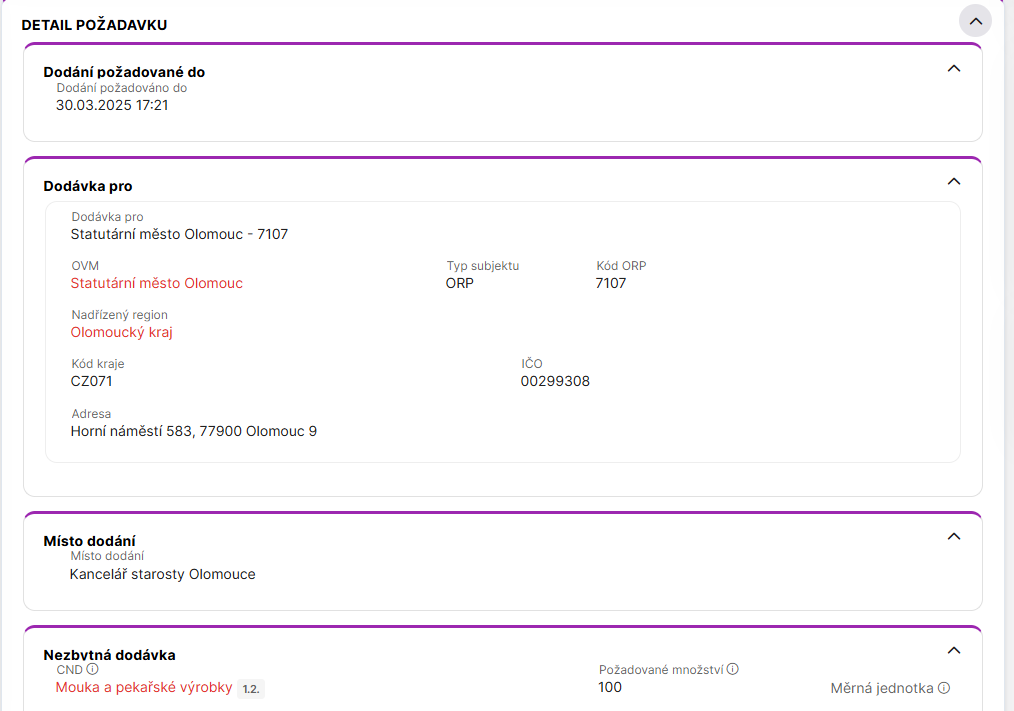Image resolution: width=1014 pixels, height=711 pixels.
Task: Show info for Požadované množství
Action: (x=732, y=669)
